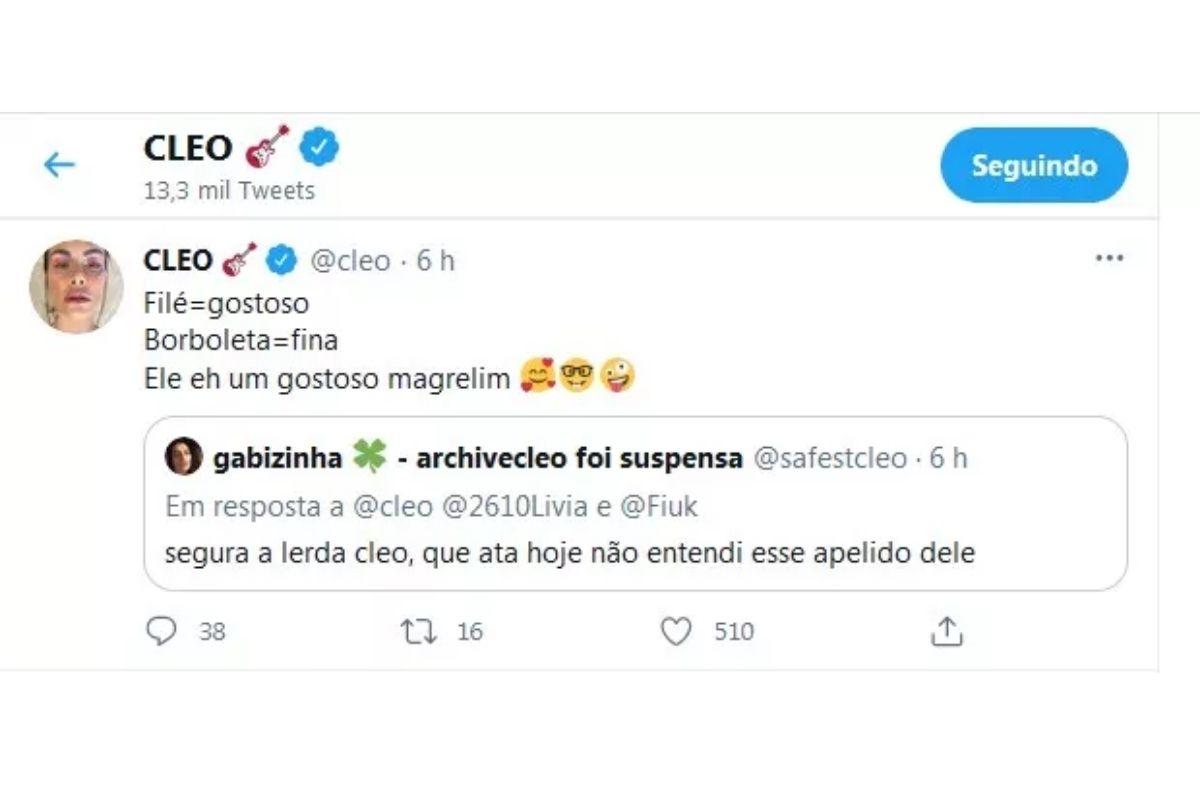
Task: Click the 16 retweets count
Action: (x=470, y=632)
